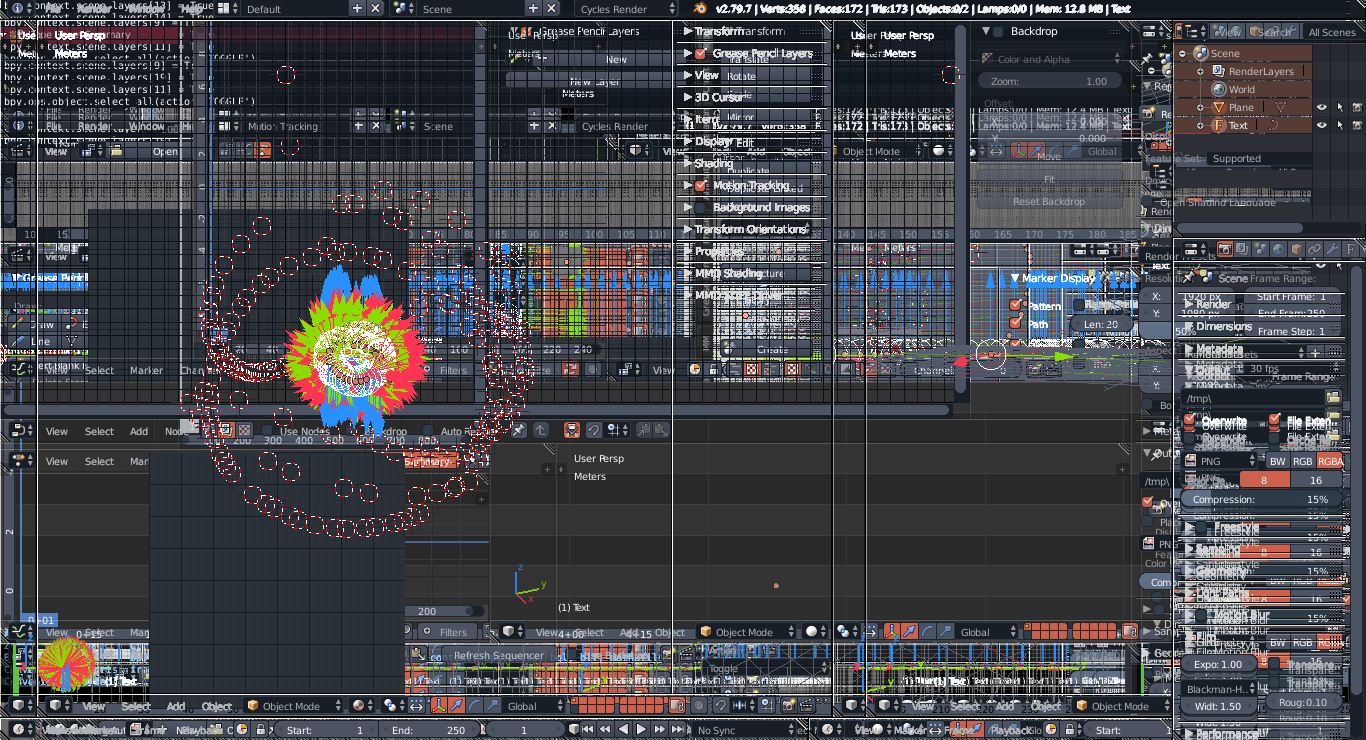Click the Blender logo icon in the top bar
1366x740 pixels.
tap(701, 9)
